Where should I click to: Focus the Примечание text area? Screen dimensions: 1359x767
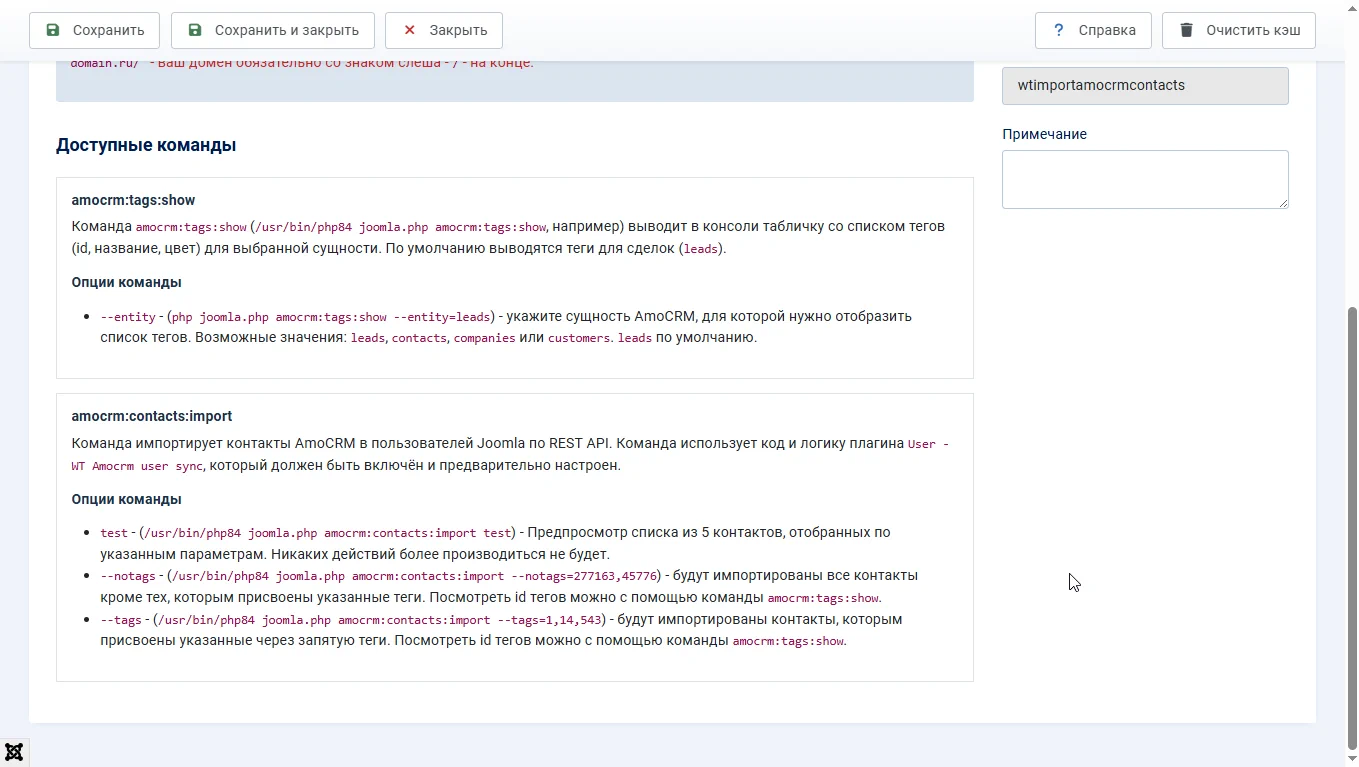(1144, 179)
